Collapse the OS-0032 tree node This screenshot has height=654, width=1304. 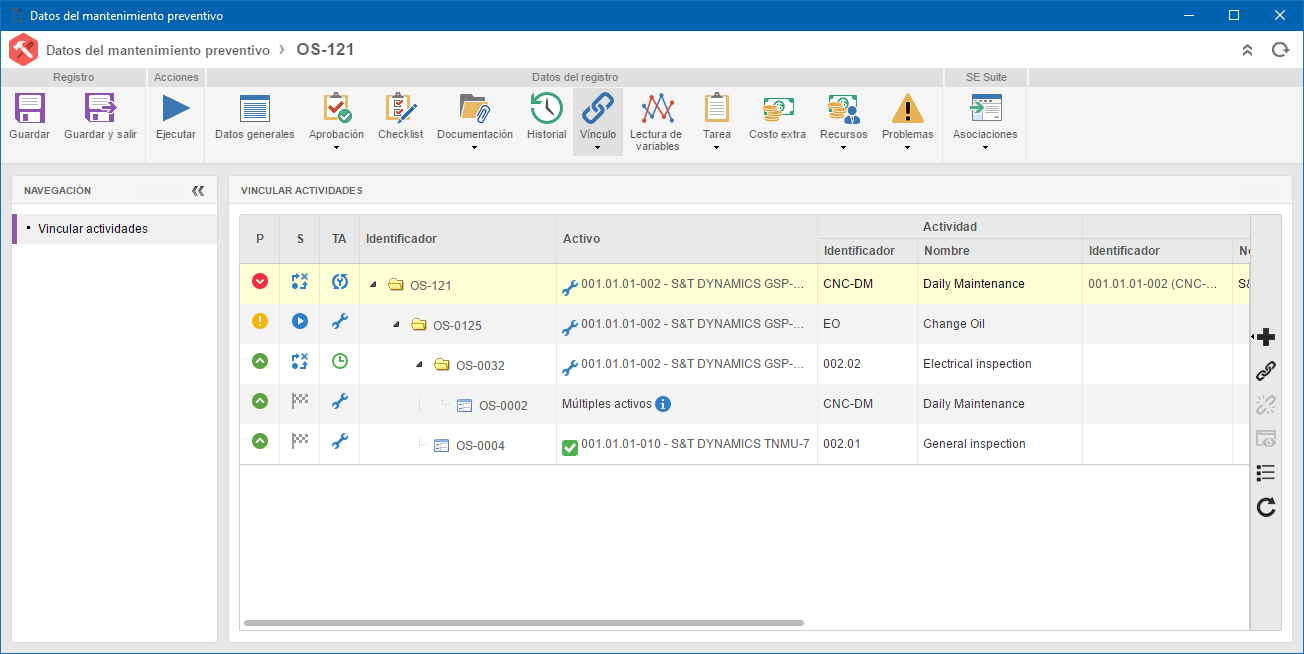click(x=420, y=365)
